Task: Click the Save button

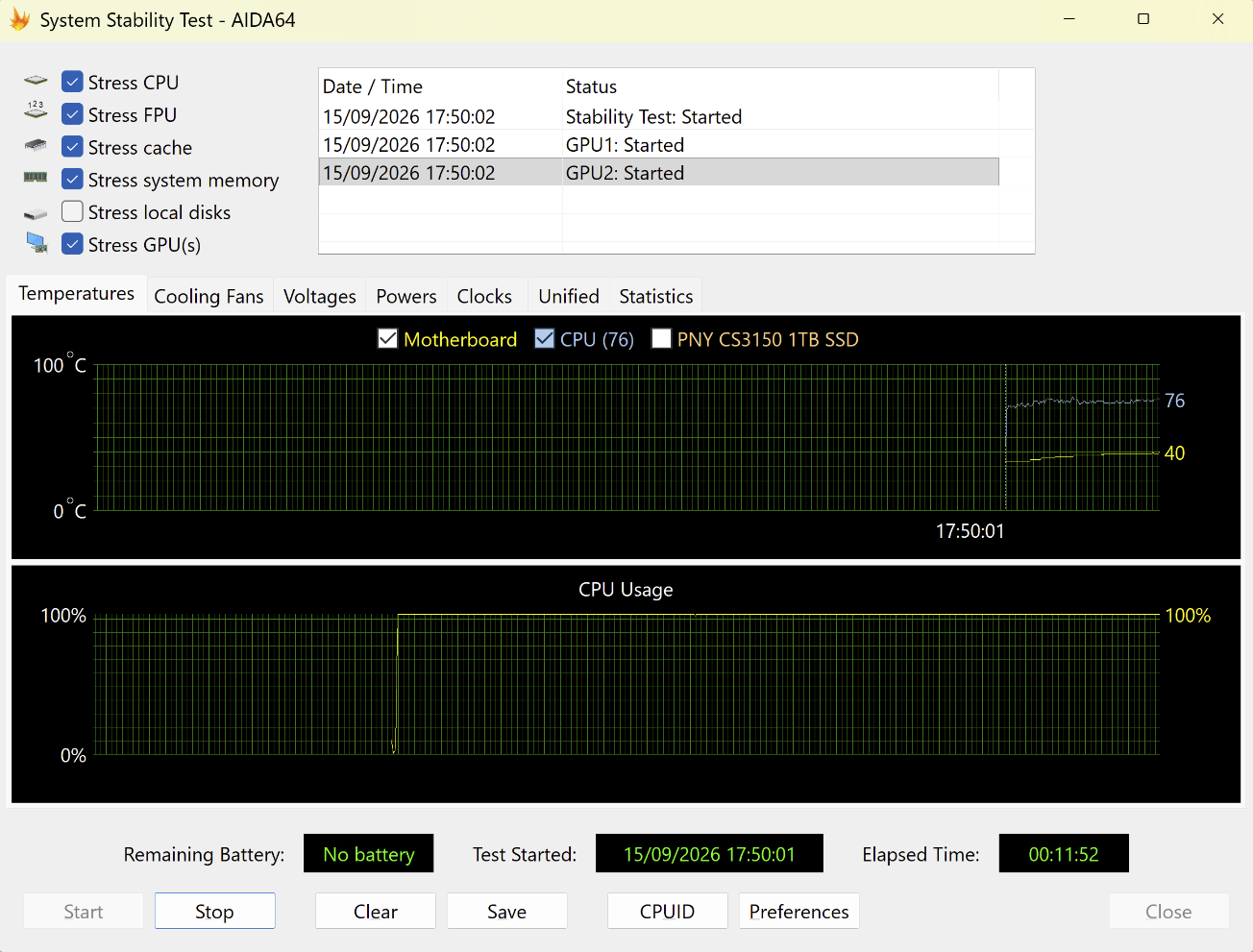Action: coord(507,911)
